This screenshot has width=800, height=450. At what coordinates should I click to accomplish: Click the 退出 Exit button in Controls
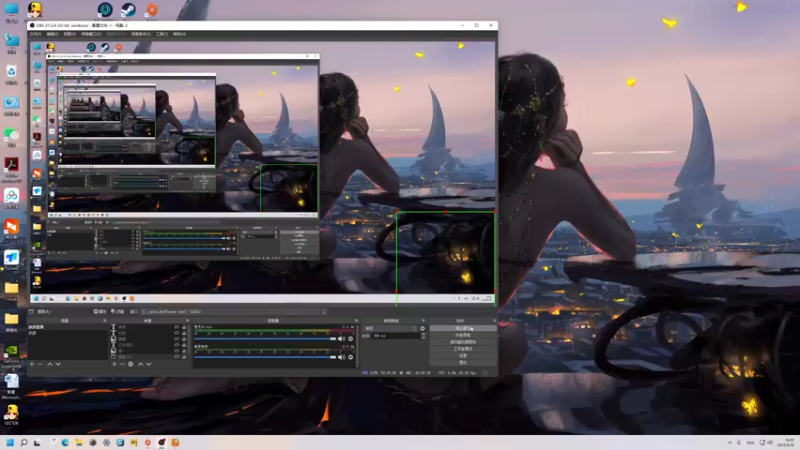click(463, 362)
